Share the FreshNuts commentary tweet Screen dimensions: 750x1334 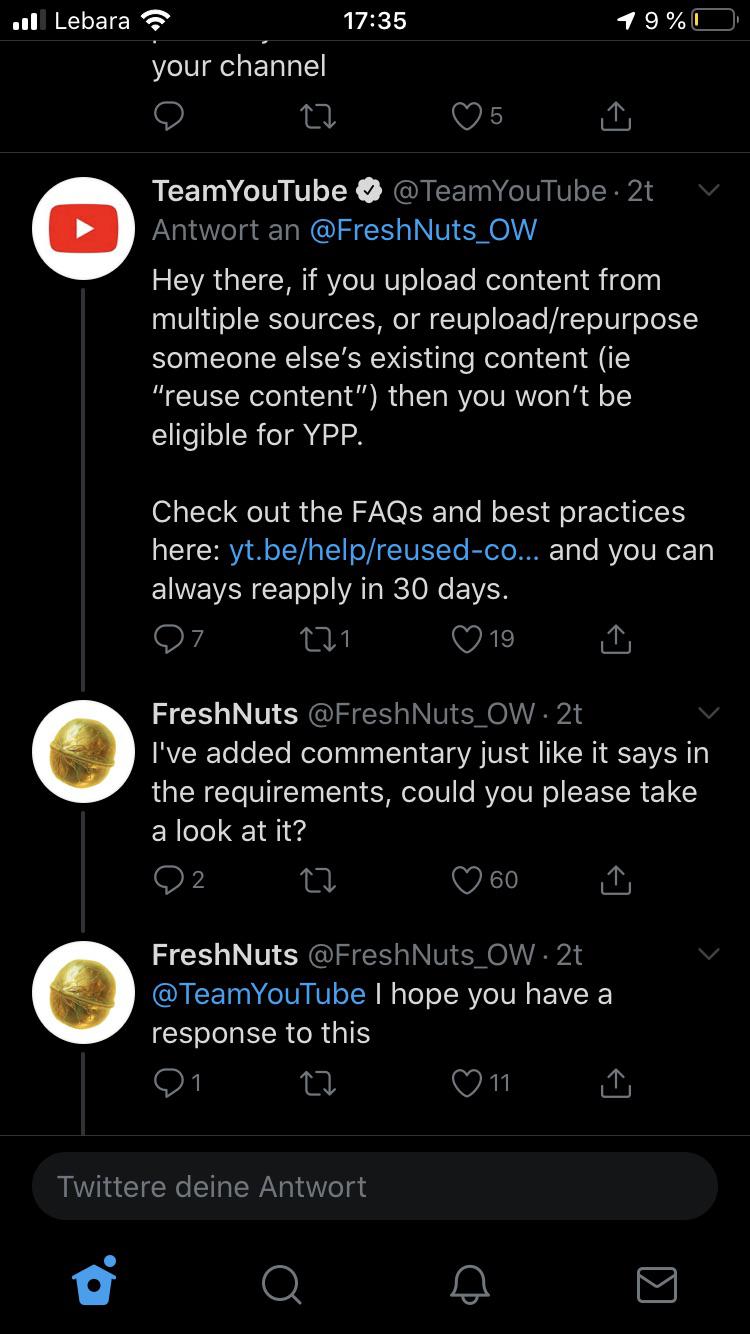coord(616,879)
